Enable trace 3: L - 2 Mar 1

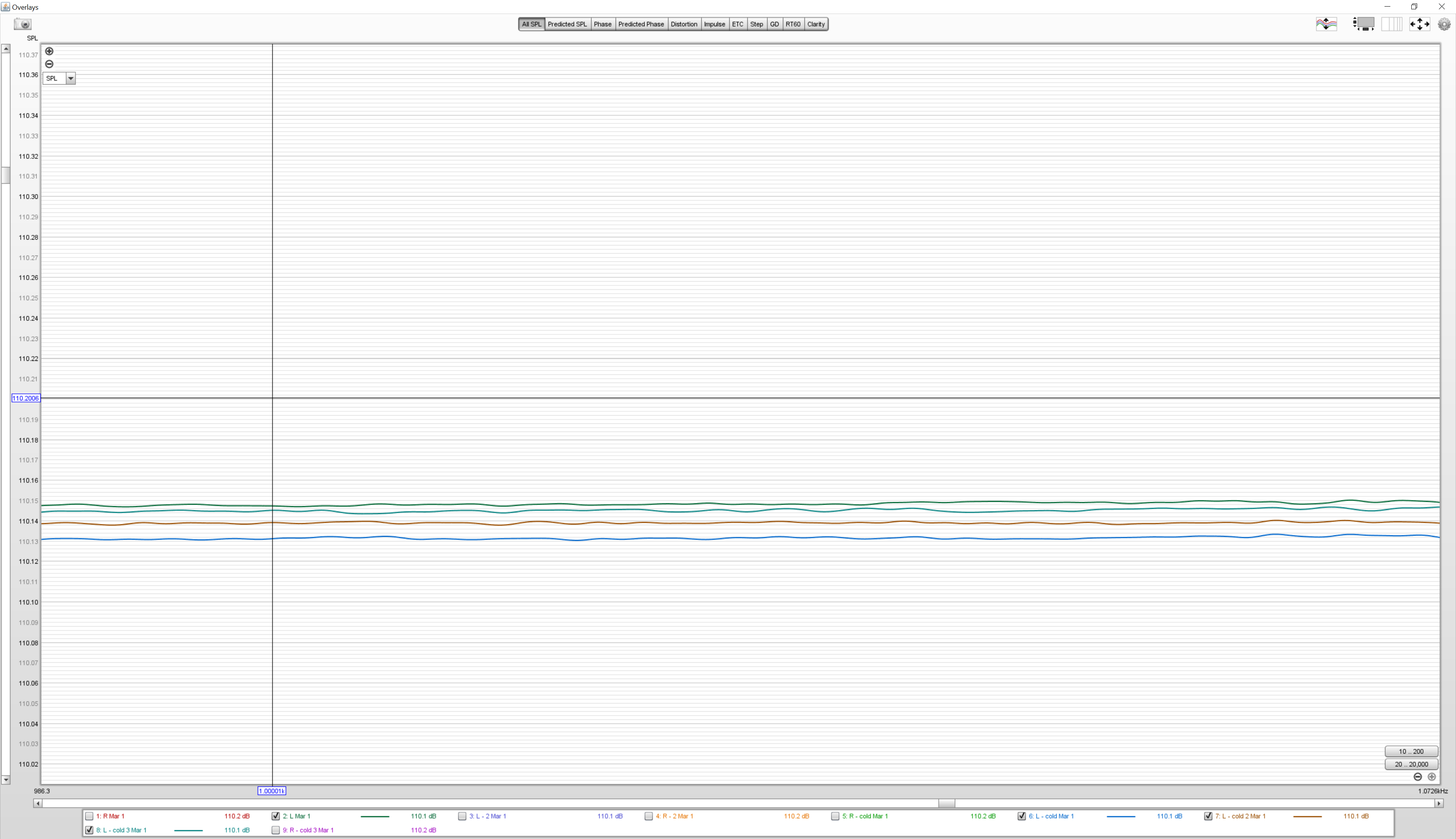point(462,816)
